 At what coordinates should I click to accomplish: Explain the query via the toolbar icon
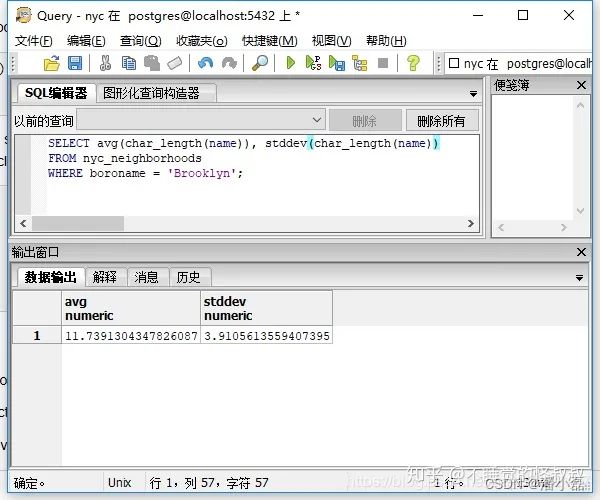click(x=360, y=63)
